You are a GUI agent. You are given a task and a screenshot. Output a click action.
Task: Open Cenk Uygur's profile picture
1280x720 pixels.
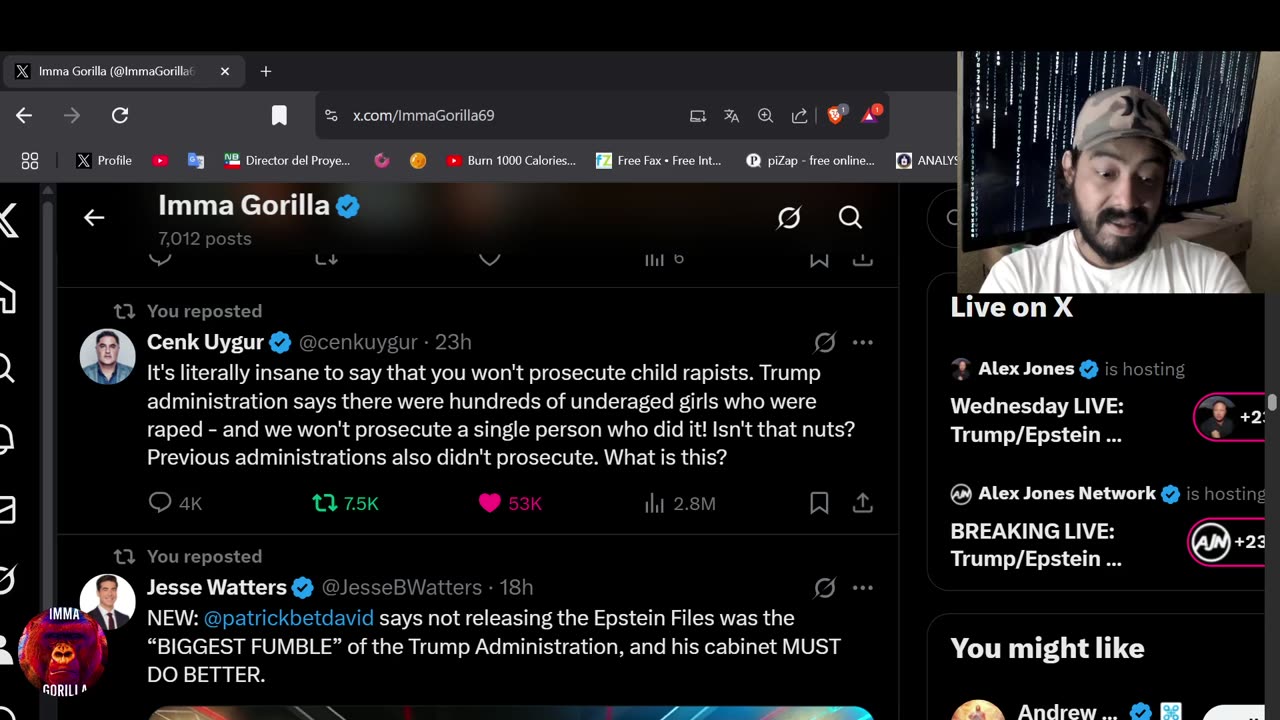click(x=107, y=356)
